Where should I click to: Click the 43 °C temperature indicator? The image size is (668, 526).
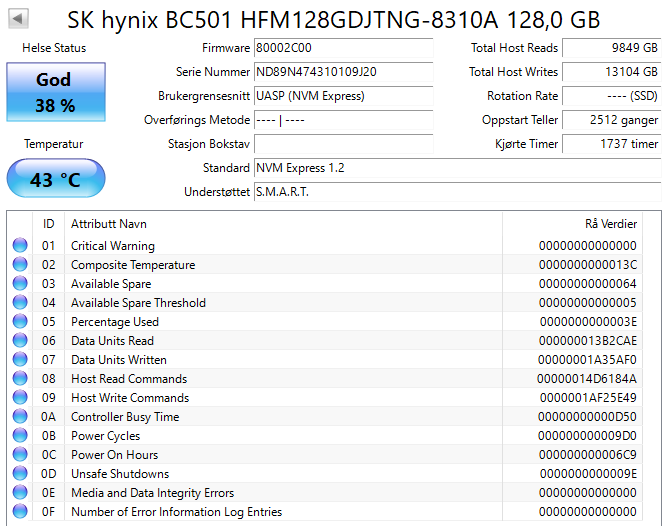click(55, 180)
